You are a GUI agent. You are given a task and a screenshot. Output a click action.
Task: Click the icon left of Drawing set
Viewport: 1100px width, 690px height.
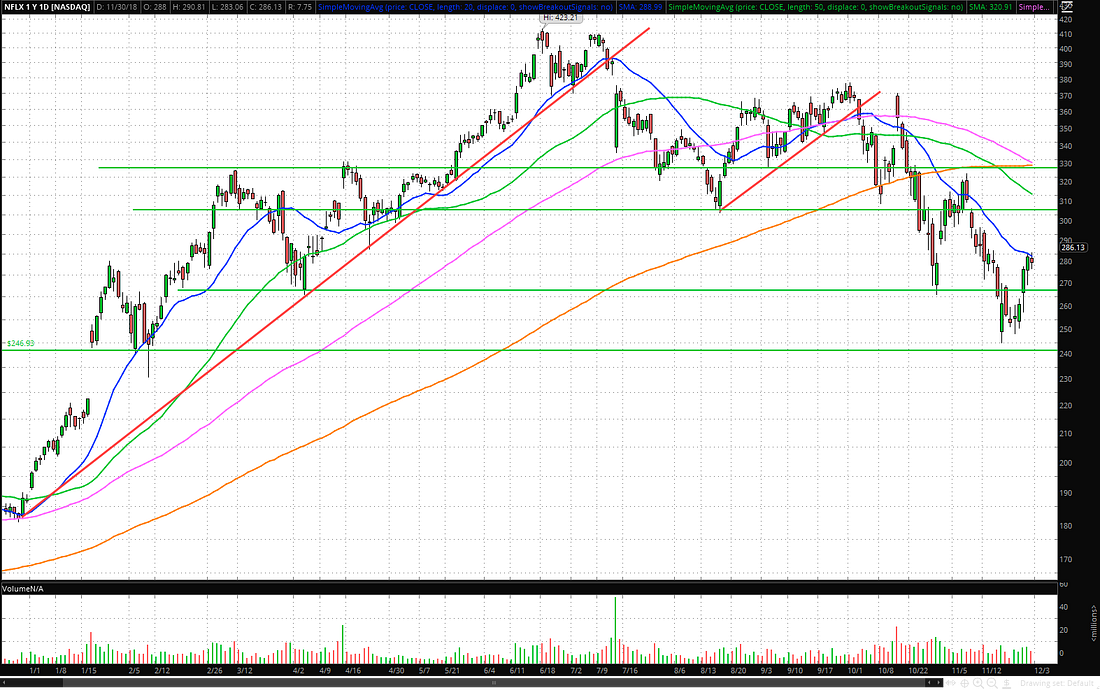tap(1007, 684)
